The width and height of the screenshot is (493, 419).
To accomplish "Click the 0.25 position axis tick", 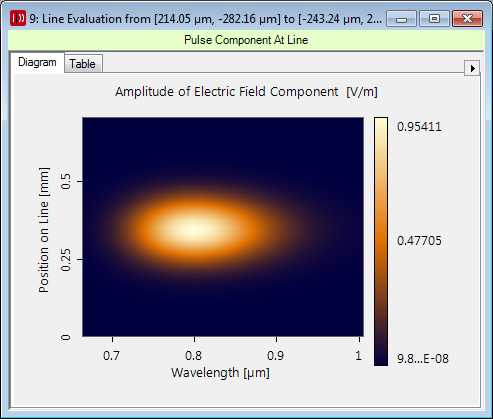I will pyautogui.click(x=66, y=259).
